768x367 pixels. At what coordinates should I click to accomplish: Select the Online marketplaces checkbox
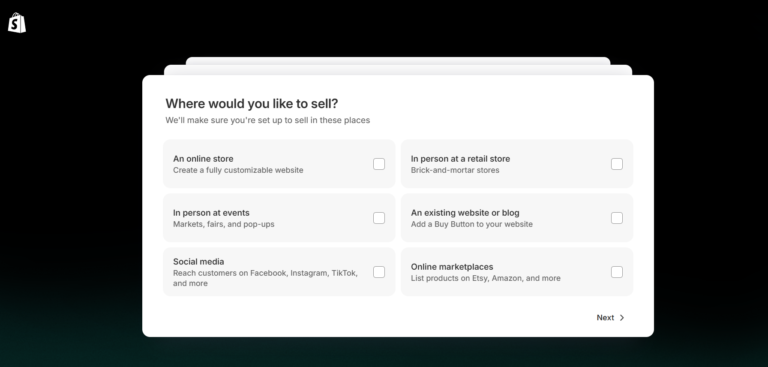[x=617, y=271]
